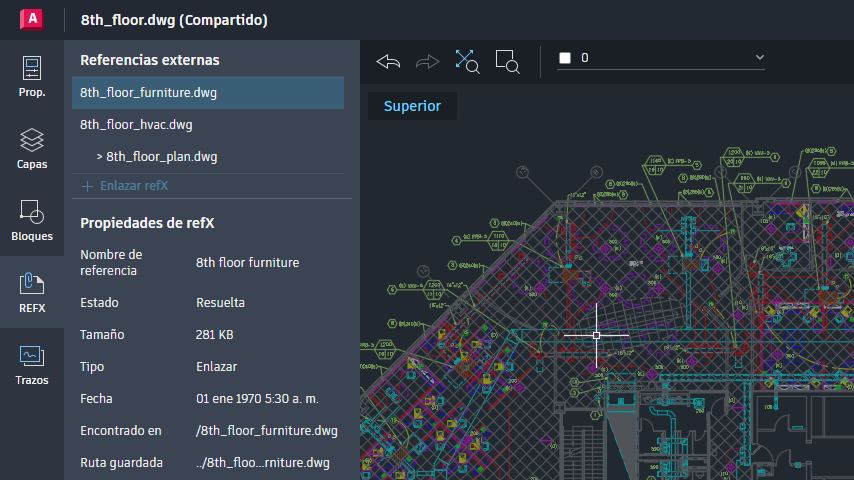The width and height of the screenshot is (854, 480).
Task: Click the redo arrow icon
Action: point(427,62)
